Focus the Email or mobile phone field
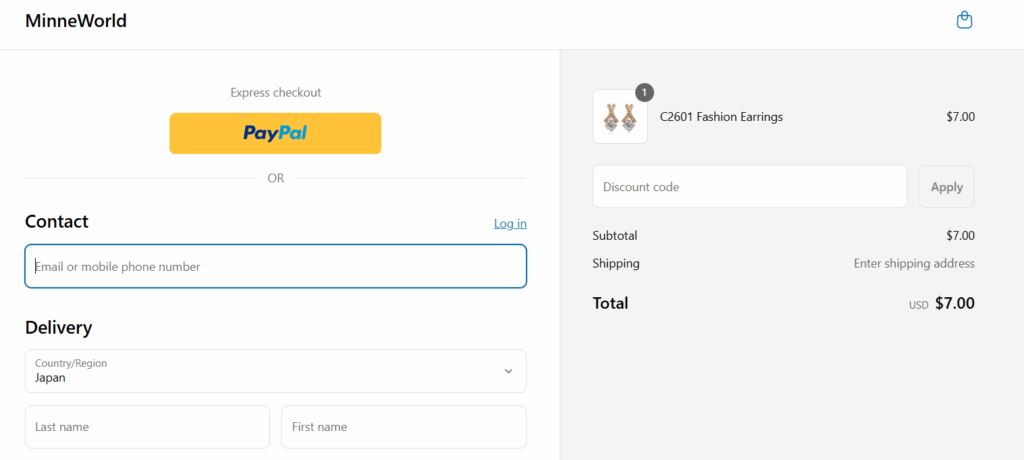This screenshot has height=460, width=1024. (x=276, y=266)
